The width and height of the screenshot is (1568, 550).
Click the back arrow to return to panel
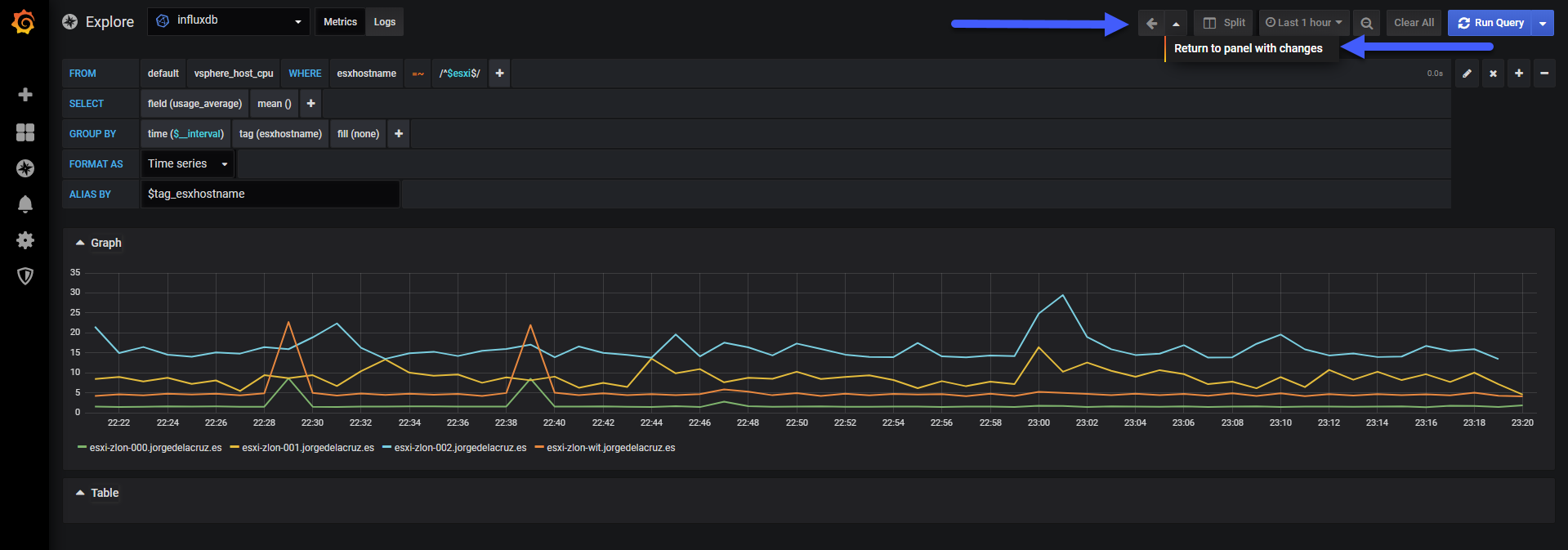pyautogui.click(x=1151, y=23)
